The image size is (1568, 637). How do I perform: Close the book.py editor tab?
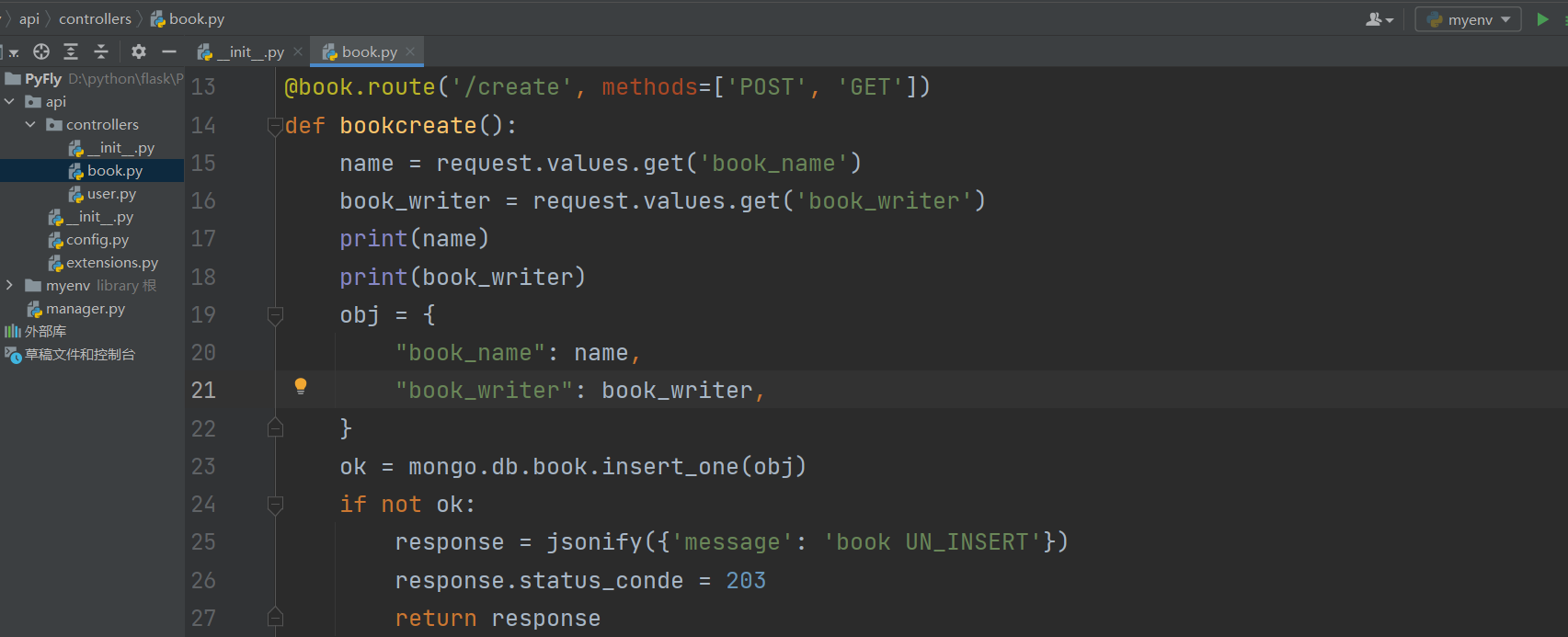[410, 51]
